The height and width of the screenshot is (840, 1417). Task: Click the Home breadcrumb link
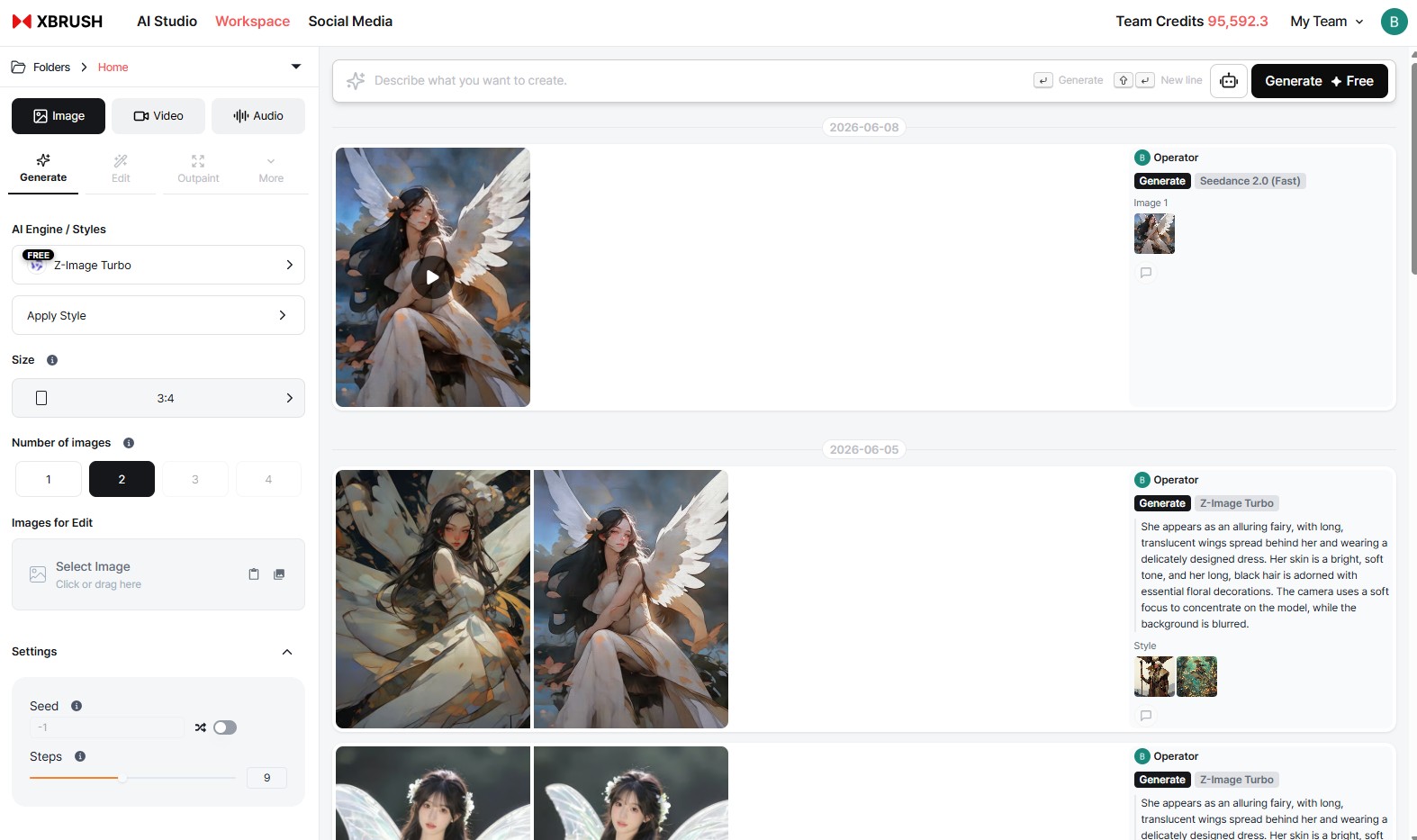(x=113, y=68)
